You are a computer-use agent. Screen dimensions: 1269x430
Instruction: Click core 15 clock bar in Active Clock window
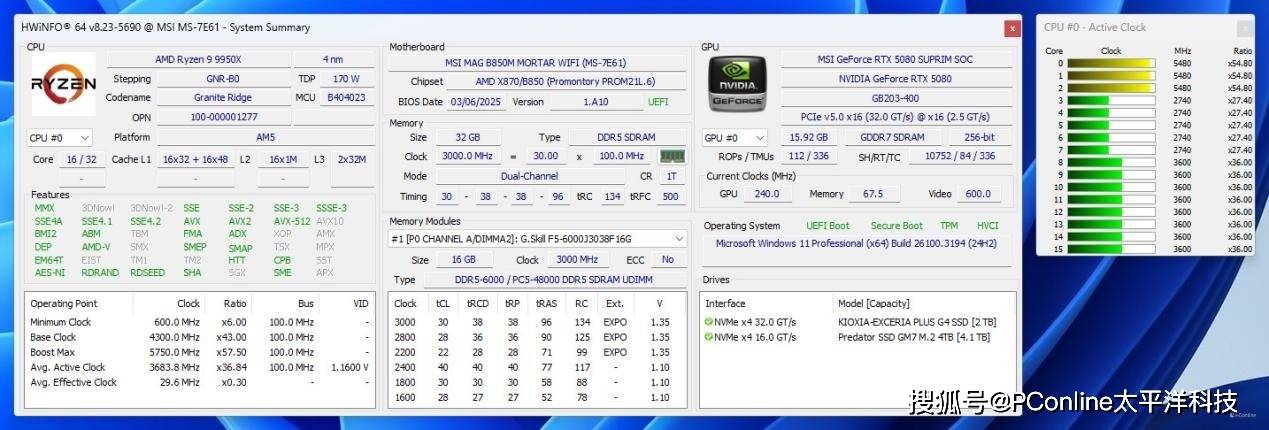1111,249
